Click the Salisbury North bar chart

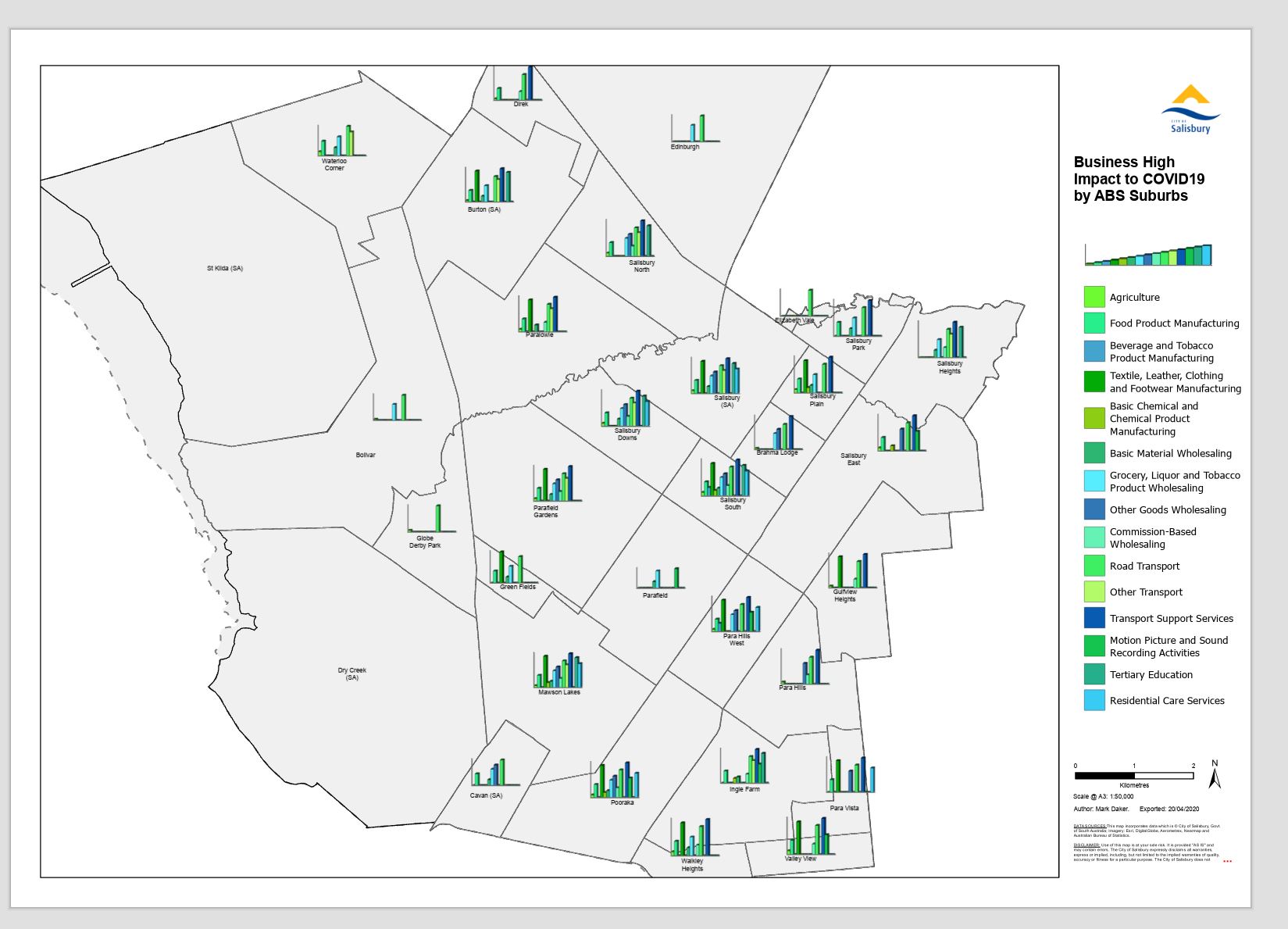[x=629, y=238]
